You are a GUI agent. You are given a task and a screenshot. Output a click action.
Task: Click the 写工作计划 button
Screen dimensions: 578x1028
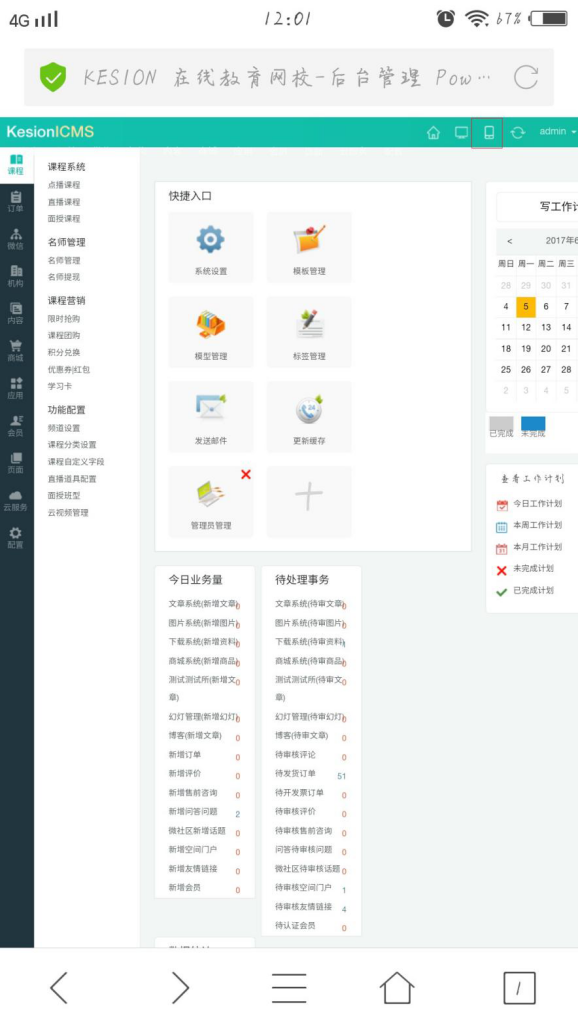[x=537, y=207]
